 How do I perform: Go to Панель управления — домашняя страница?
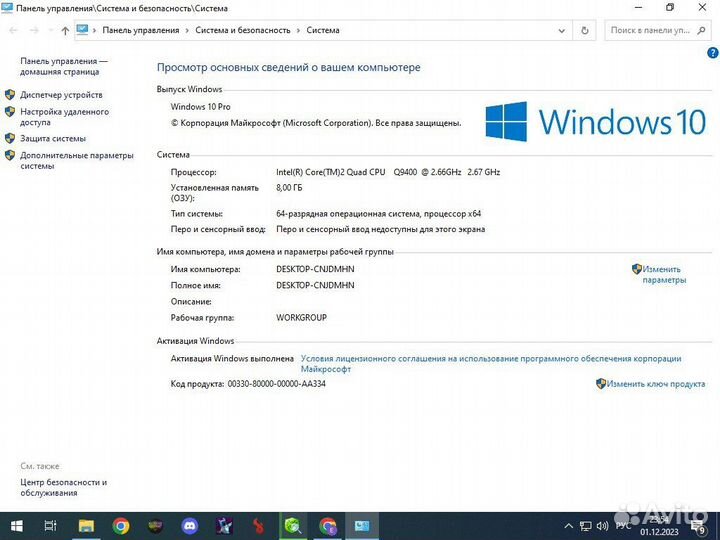pyautogui.click(x=64, y=66)
